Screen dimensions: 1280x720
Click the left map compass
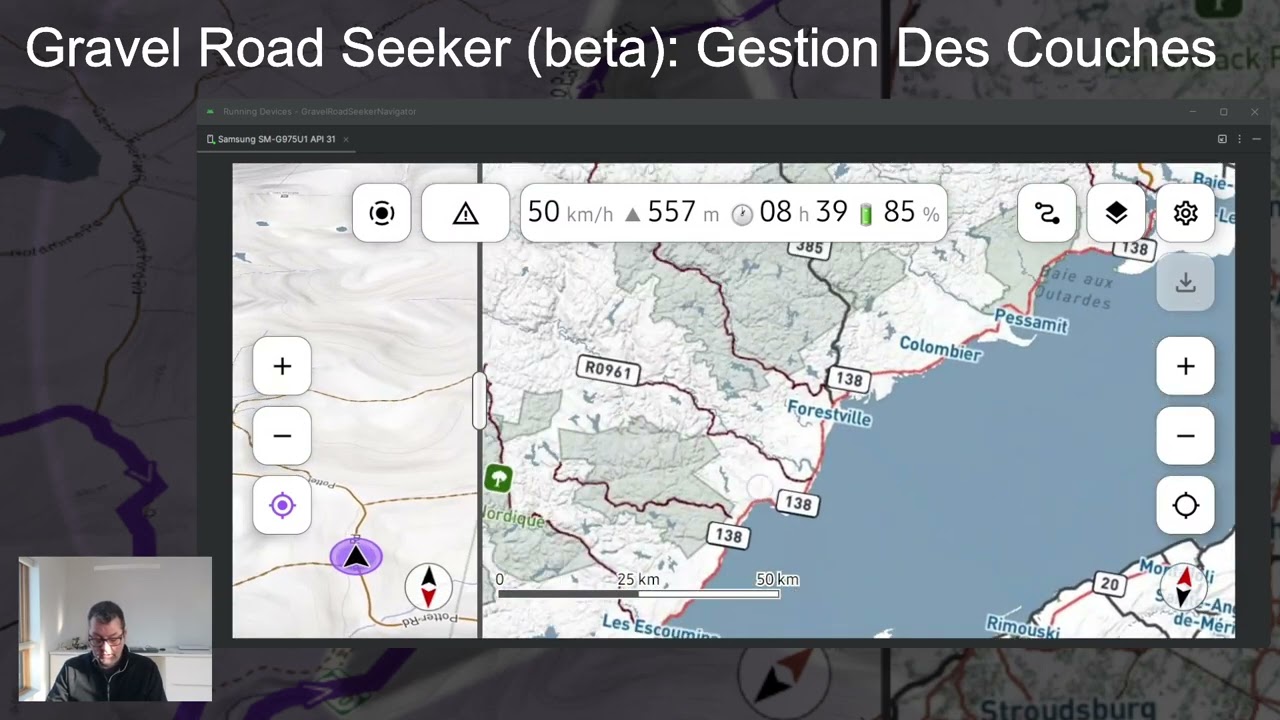point(428,586)
